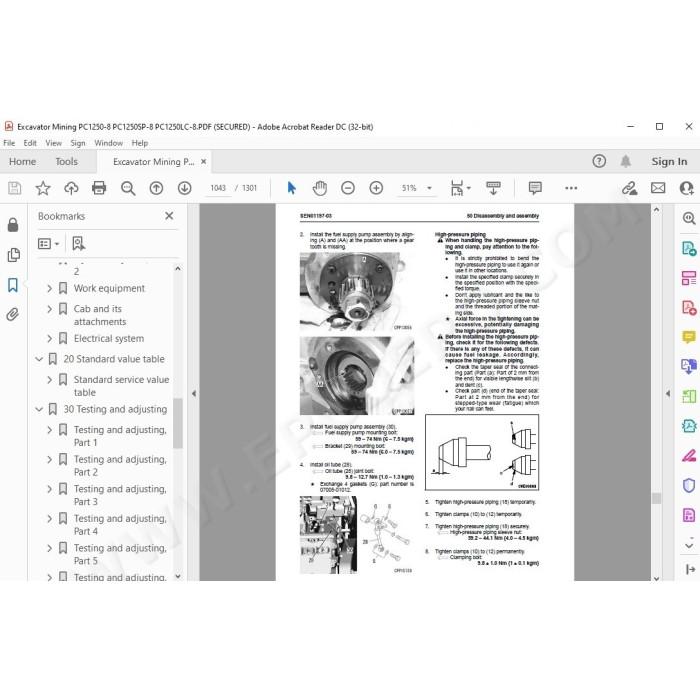This screenshot has width=700, height=700.
Task: Open the Help question mark icon
Action: (599, 161)
